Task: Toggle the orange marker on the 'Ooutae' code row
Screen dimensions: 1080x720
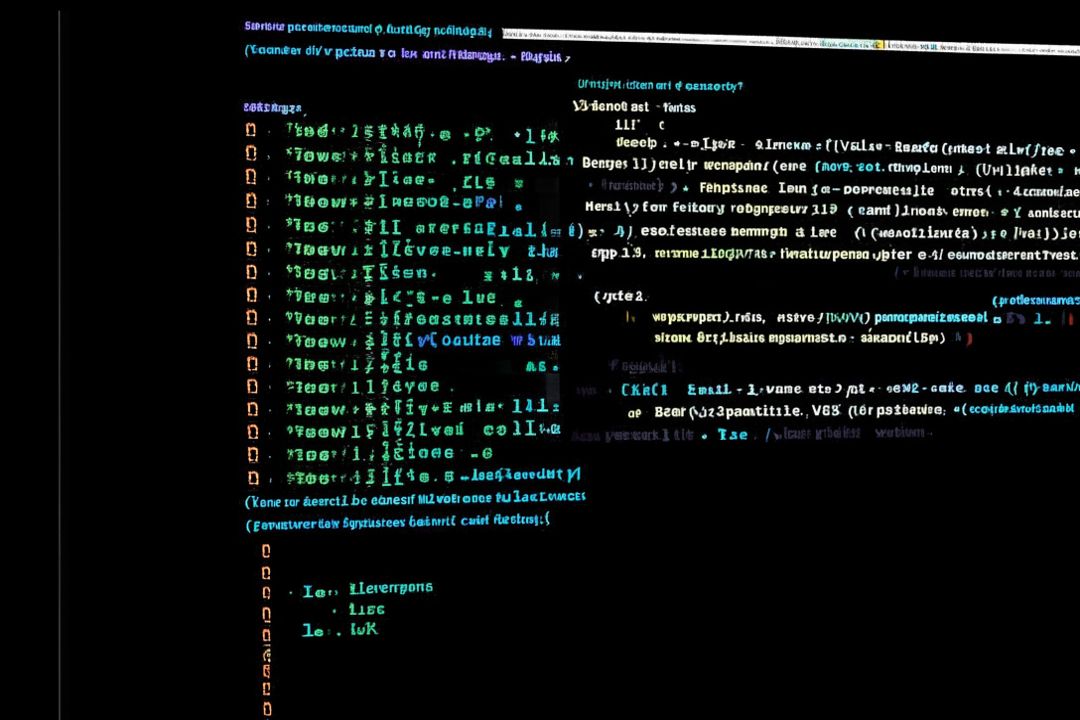Action: 252,339
